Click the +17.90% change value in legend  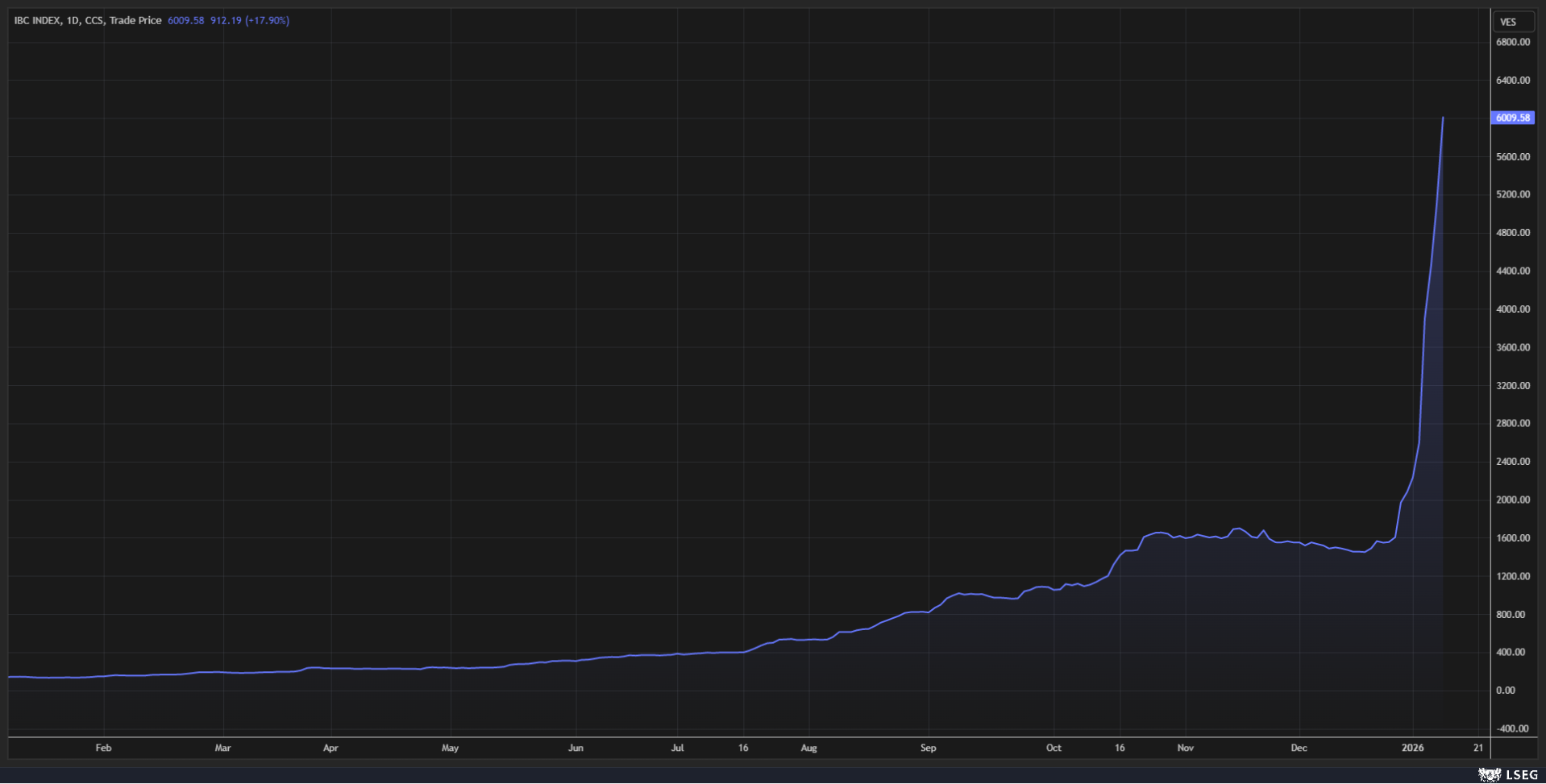coord(268,20)
